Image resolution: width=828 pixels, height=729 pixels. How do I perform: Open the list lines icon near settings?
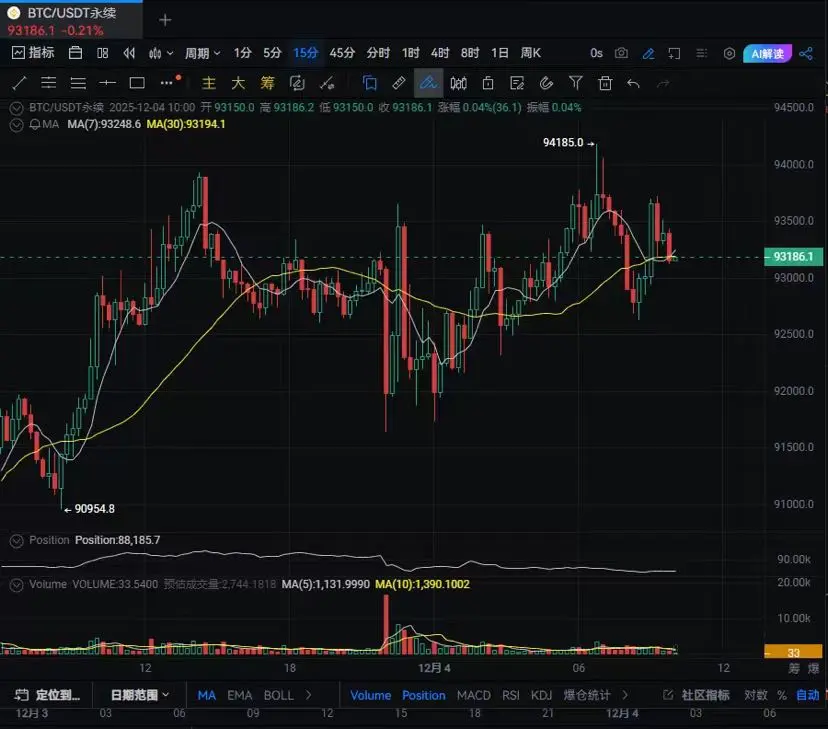tap(701, 53)
